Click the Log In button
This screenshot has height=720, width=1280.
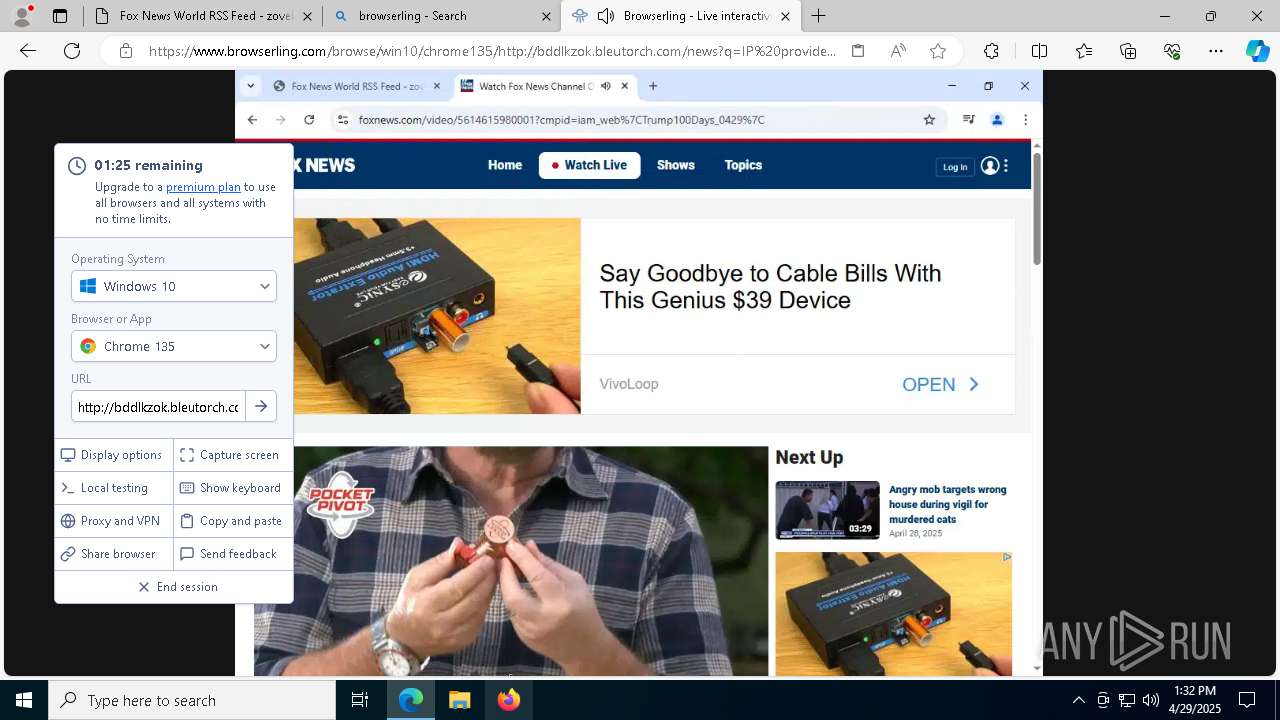[955, 167]
